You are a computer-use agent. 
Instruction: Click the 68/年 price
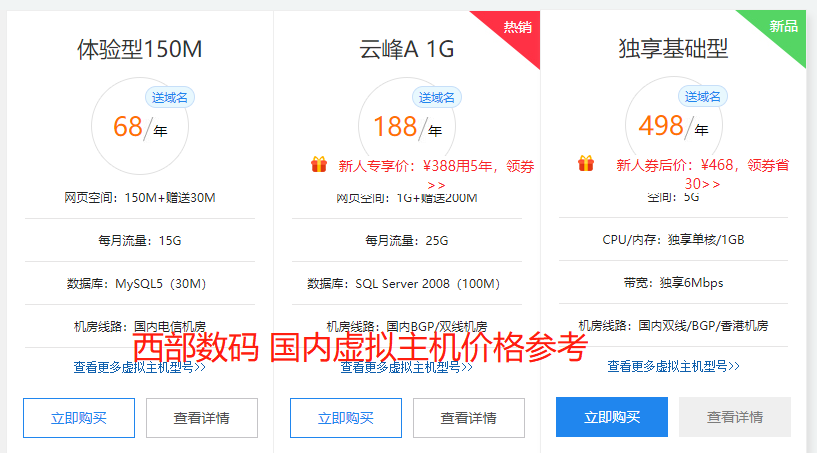(x=140, y=127)
